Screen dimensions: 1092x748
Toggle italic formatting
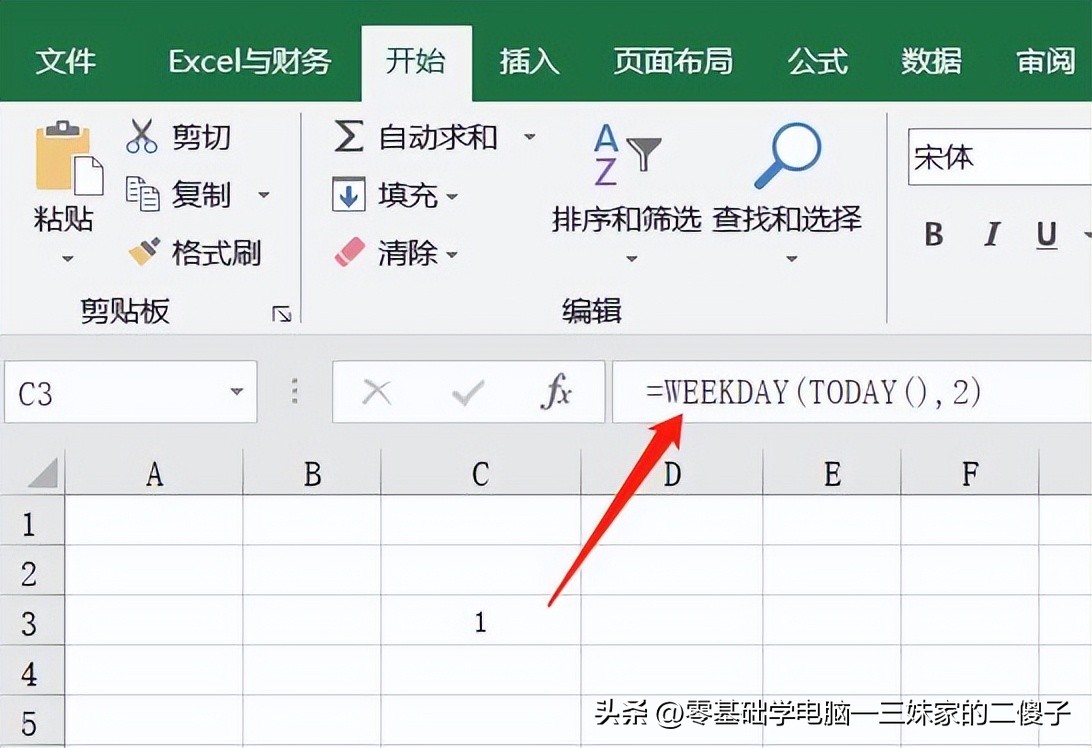[x=991, y=235]
